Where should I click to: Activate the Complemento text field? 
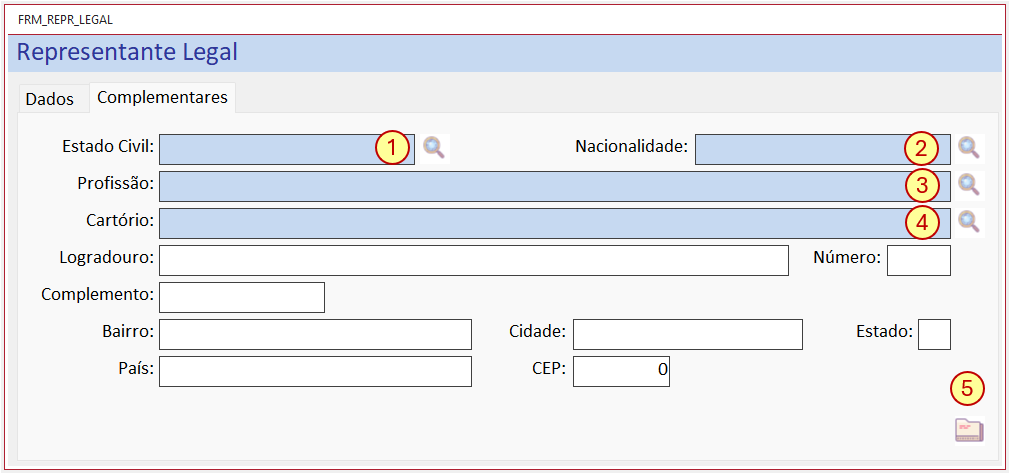(x=242, y=297)
